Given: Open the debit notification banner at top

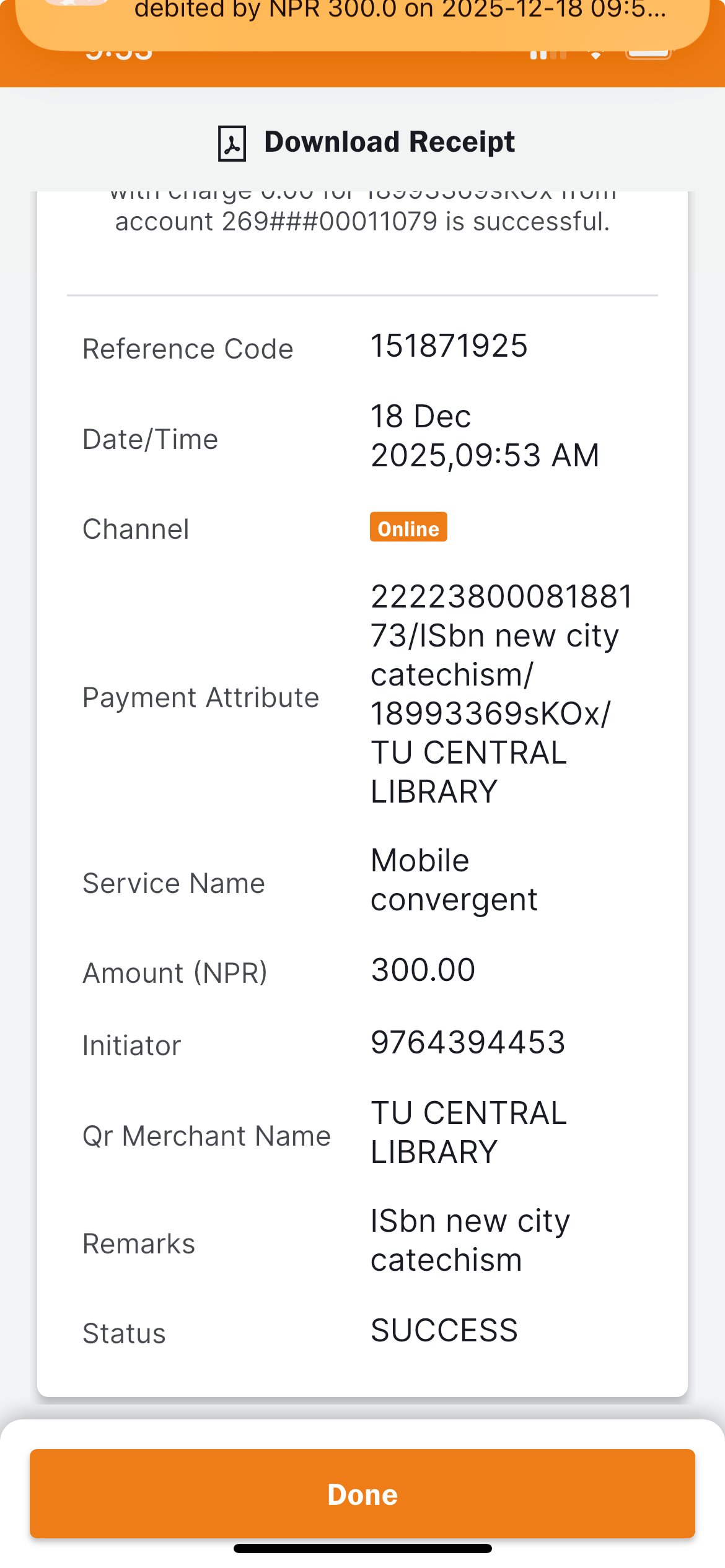Looking at the screenshot, I should 362,19.
